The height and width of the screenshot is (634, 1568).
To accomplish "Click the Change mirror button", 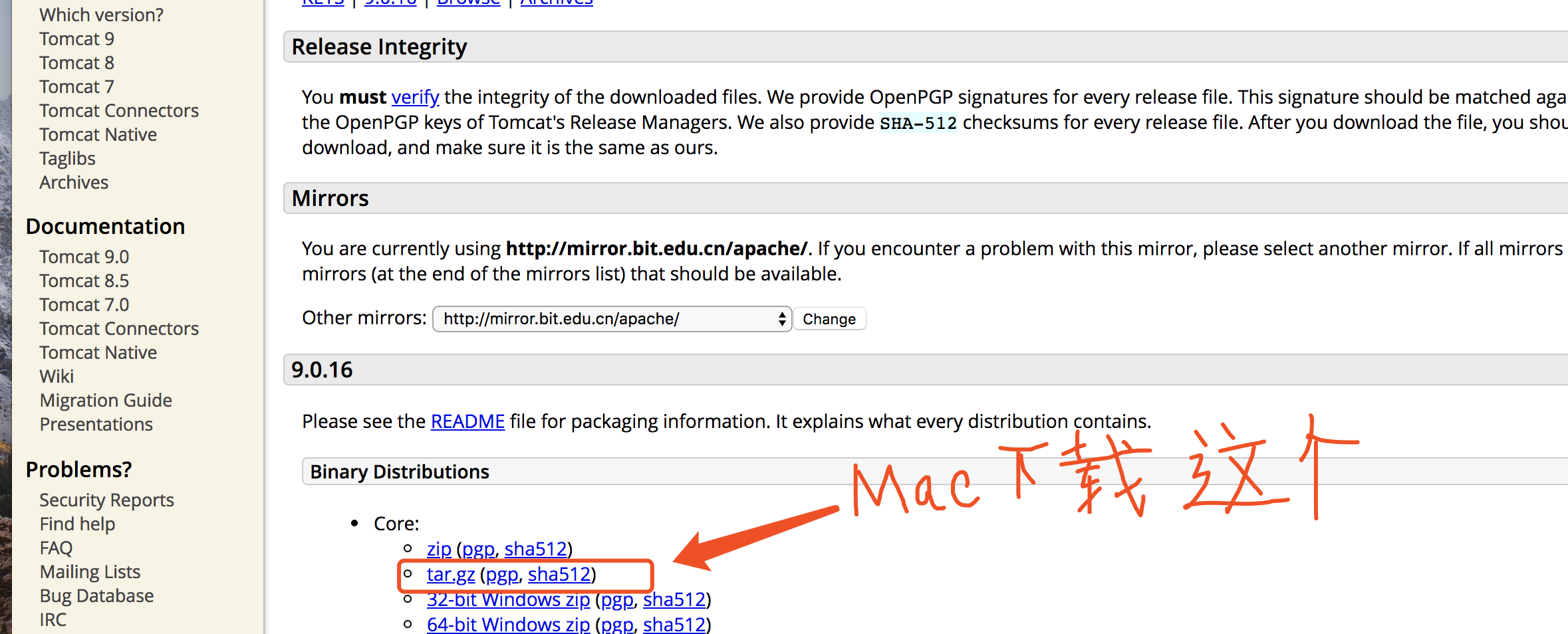I will pyautogui.click(x=829, y=319).
